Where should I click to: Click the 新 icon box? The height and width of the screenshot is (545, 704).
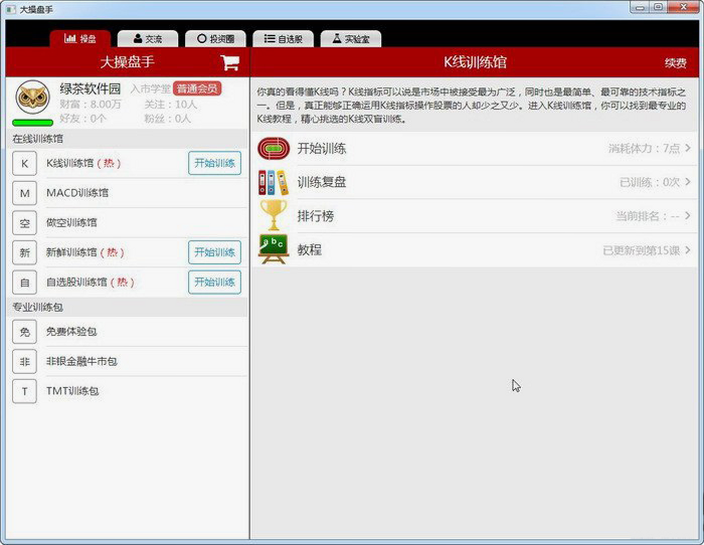24,252
